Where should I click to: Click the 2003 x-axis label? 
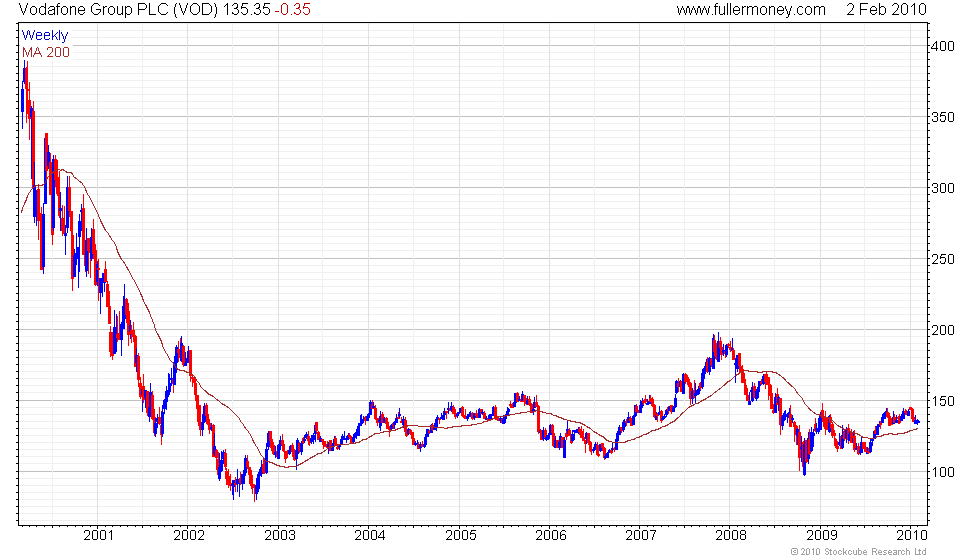tap(280, 535)
